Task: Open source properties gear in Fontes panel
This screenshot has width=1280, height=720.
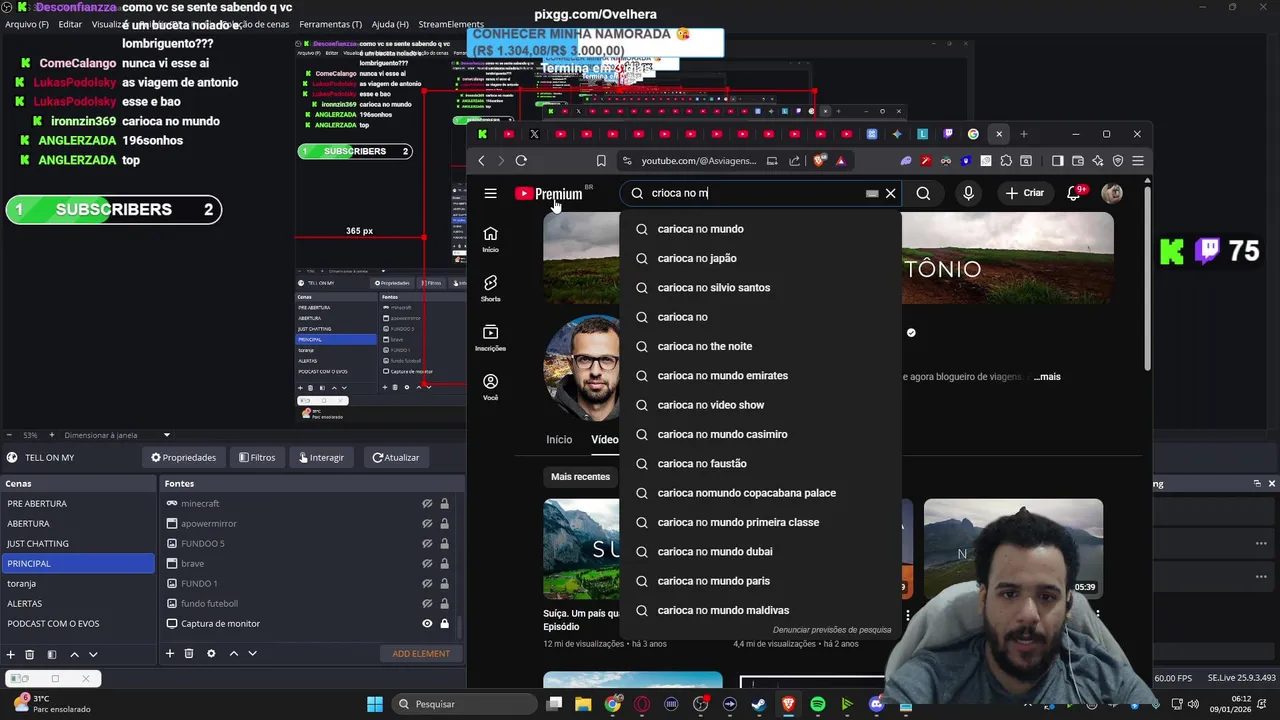Action: (x=211, y=654)
